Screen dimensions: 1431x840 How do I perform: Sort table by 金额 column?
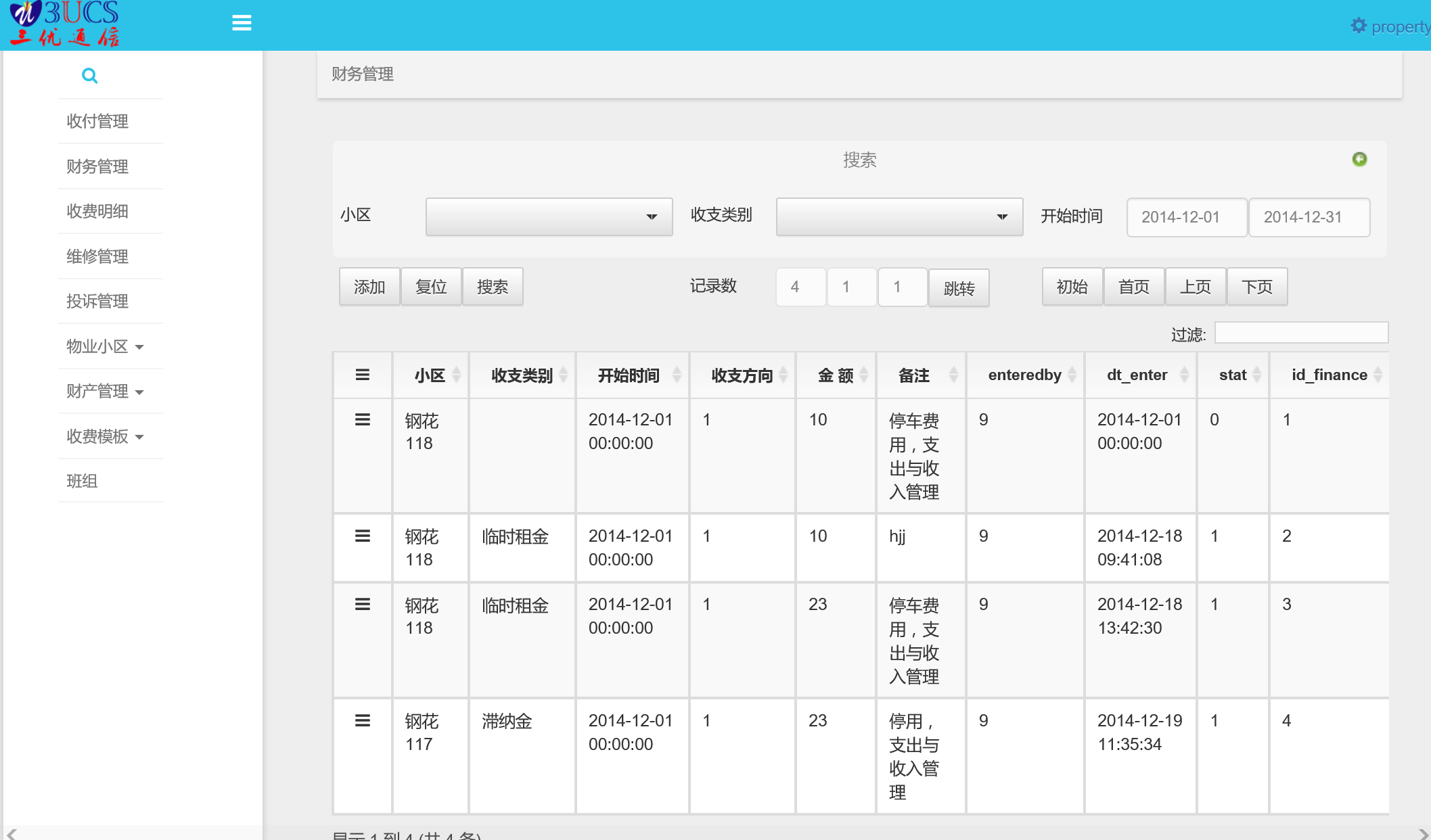point(836,375)
